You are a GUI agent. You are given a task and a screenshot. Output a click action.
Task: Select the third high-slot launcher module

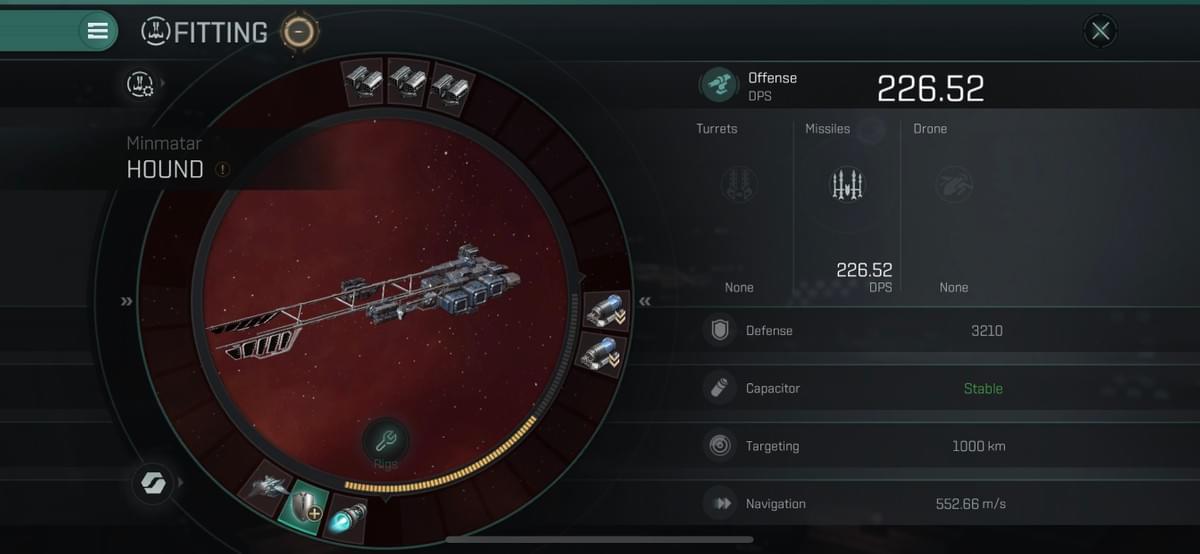pos(452,87)
